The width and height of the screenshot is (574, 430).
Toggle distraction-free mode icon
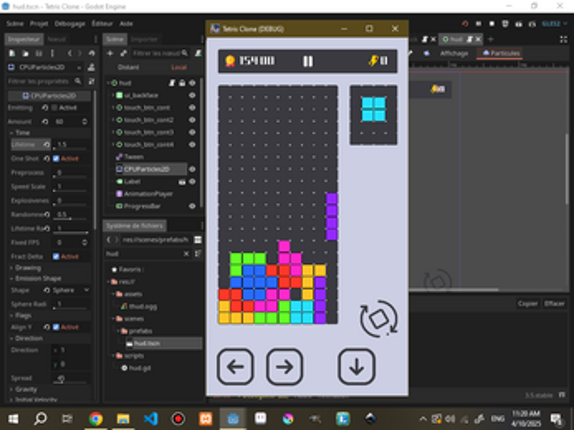point(563,40)
